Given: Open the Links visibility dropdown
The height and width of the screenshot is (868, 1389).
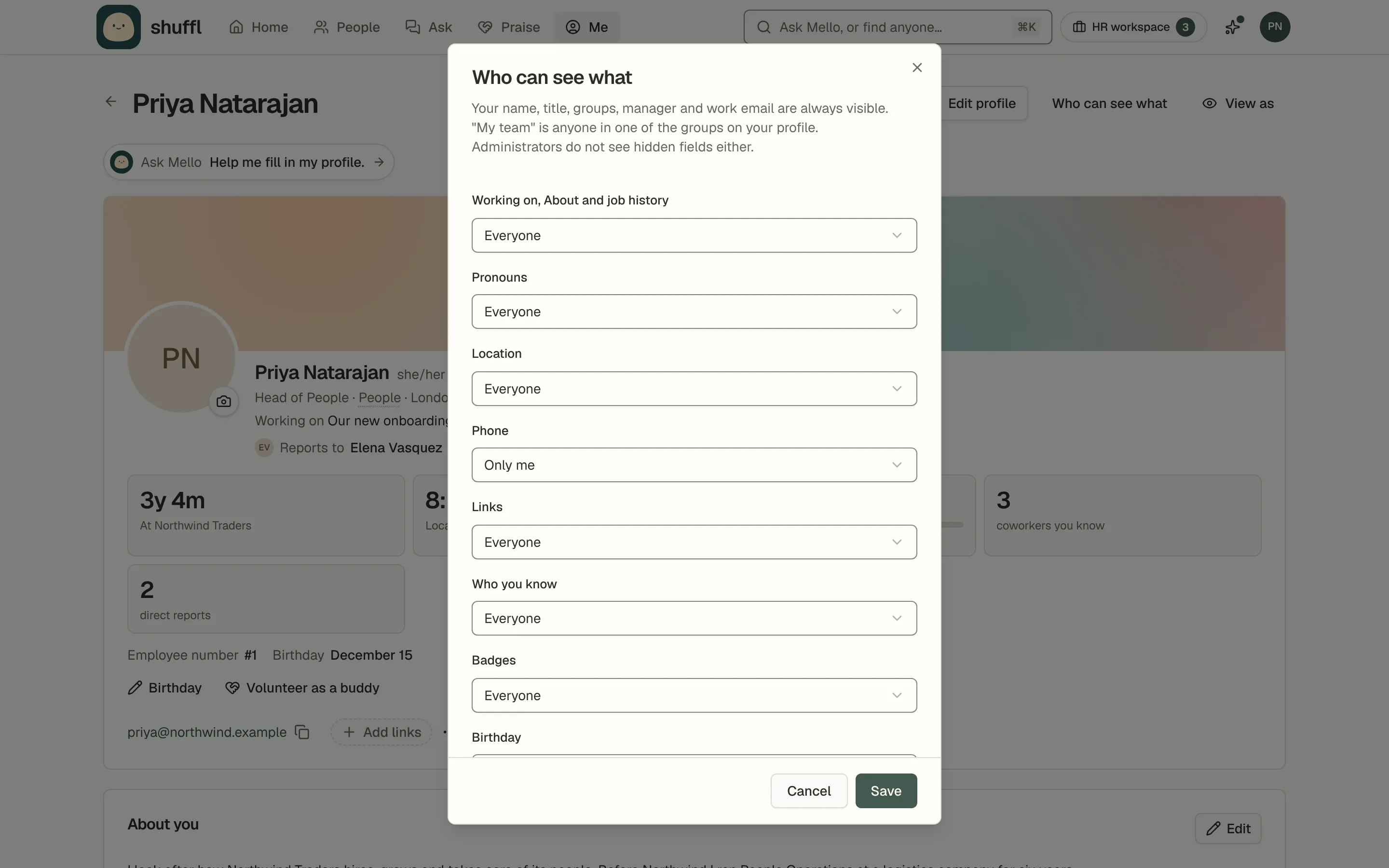Looking at the screenshot, I should coord(694,542).
